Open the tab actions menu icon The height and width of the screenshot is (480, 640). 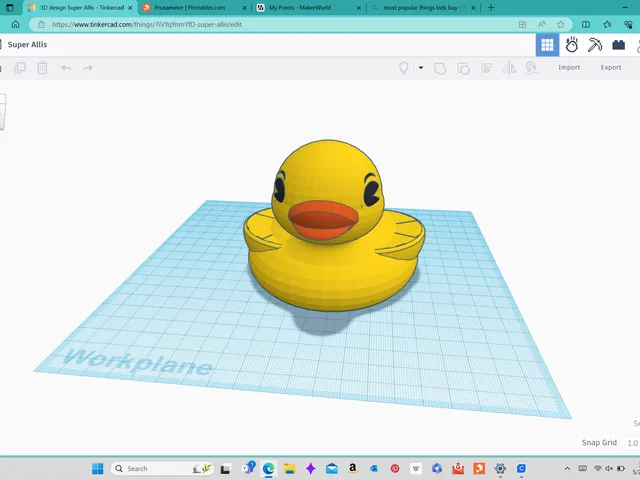(x=10, y=7)
